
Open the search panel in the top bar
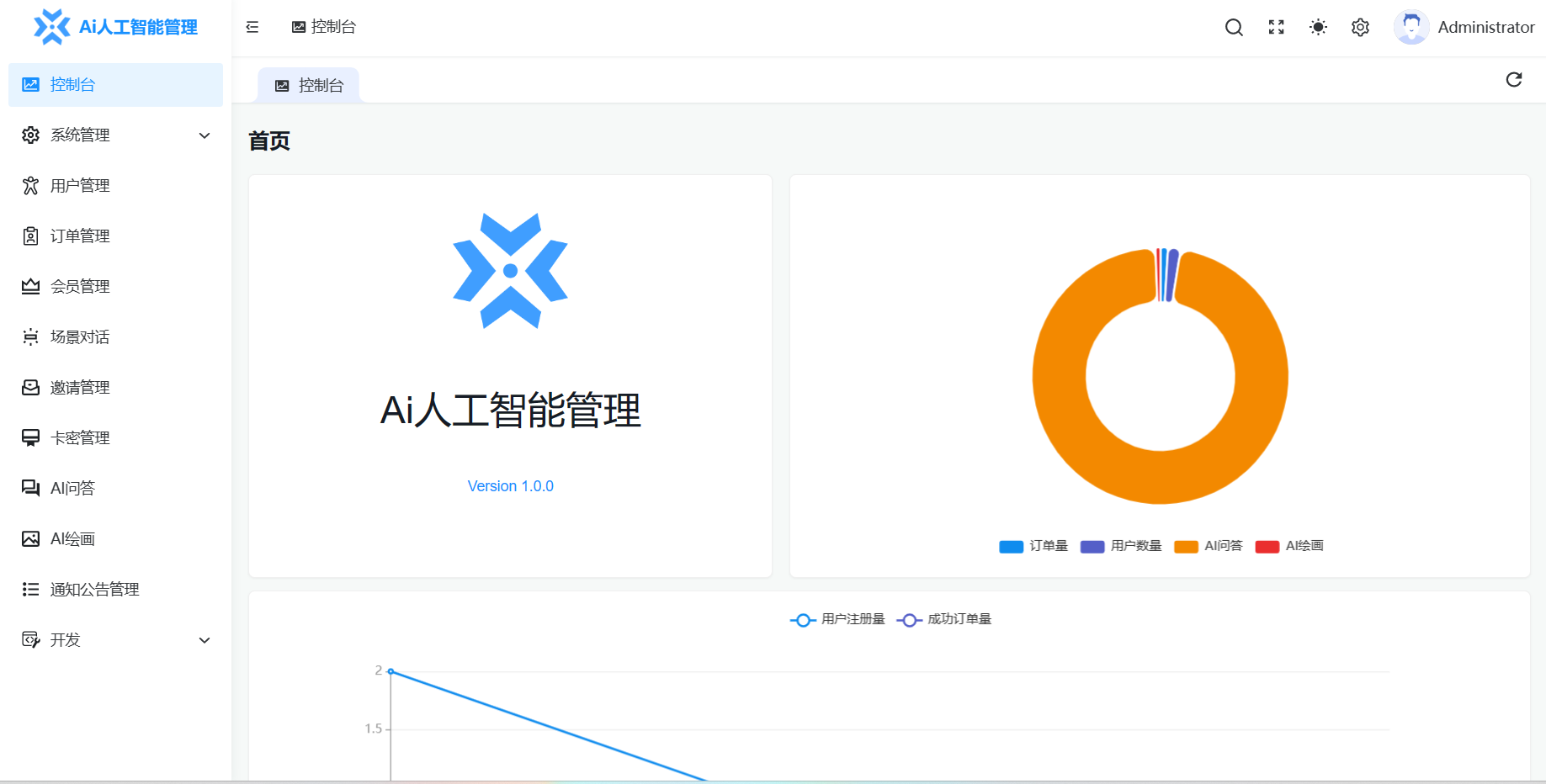click(1234, 27)
